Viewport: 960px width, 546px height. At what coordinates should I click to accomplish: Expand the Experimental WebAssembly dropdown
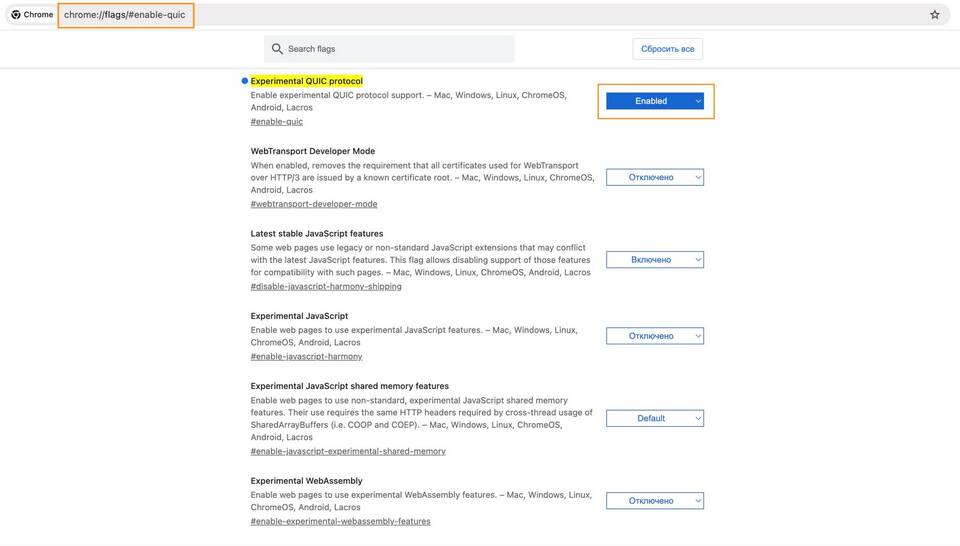pyautogui.click(x=655, y=501)
